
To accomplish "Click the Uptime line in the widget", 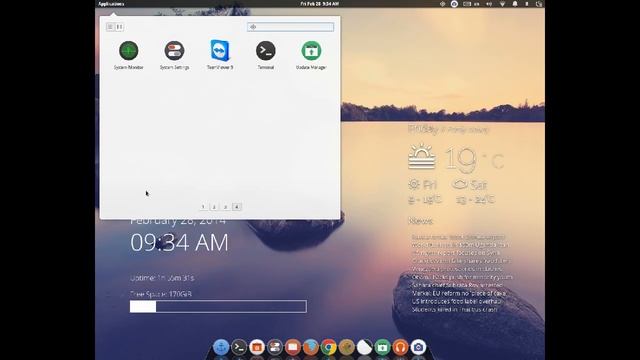I will 162,278.
